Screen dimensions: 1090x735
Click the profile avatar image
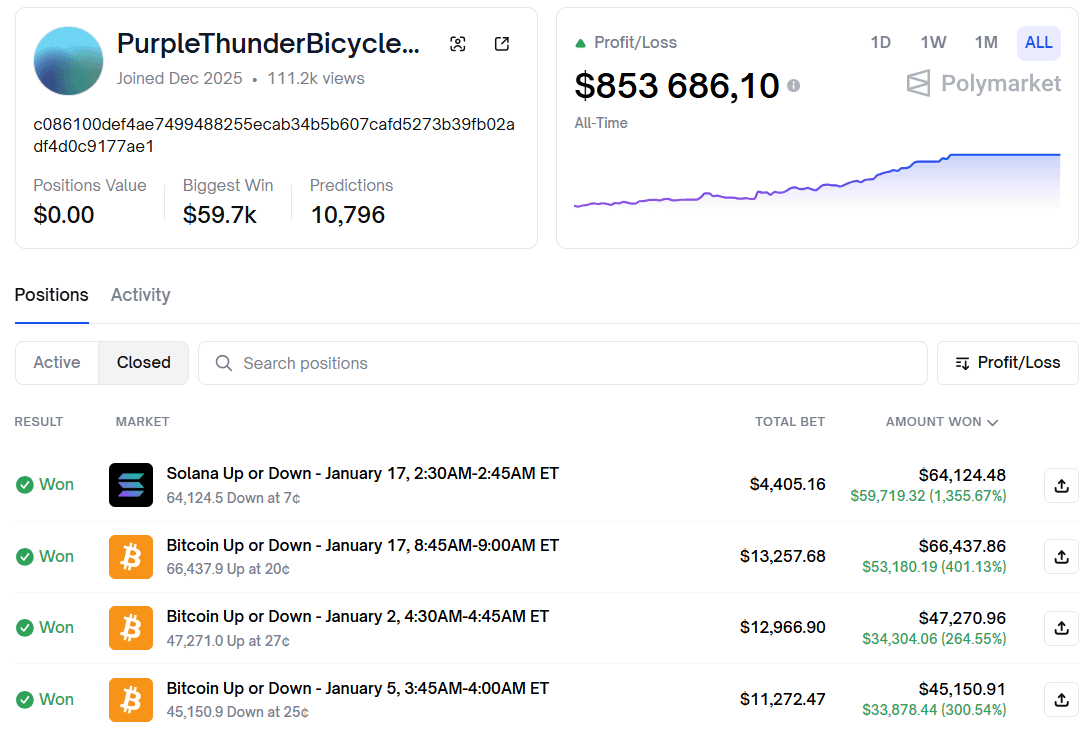[68, 61]
